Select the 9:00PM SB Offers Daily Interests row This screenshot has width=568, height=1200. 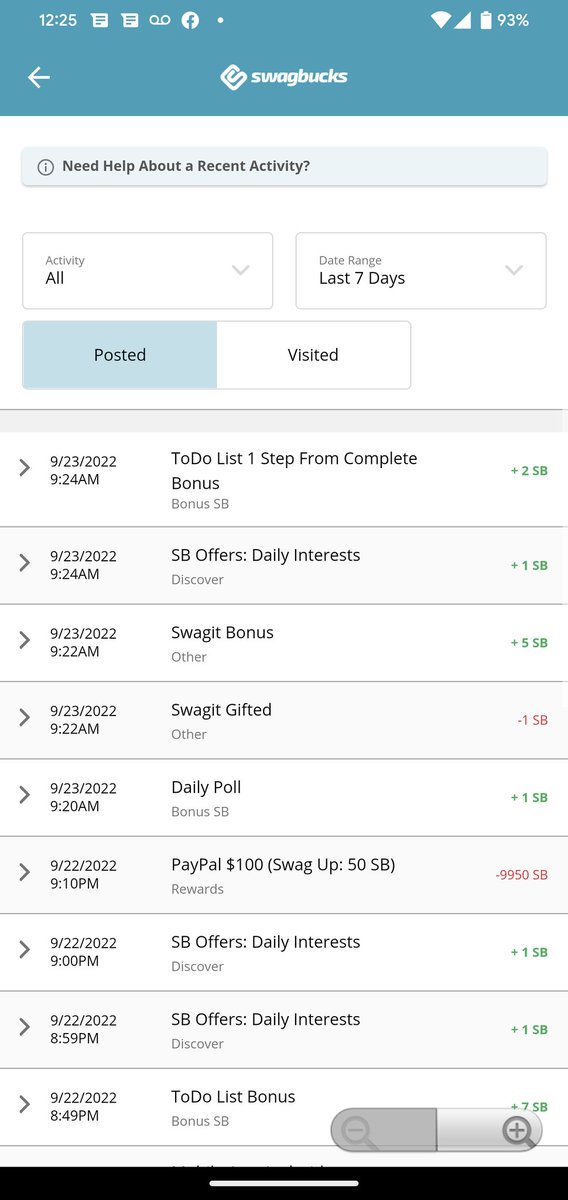[x=284, y=952]
